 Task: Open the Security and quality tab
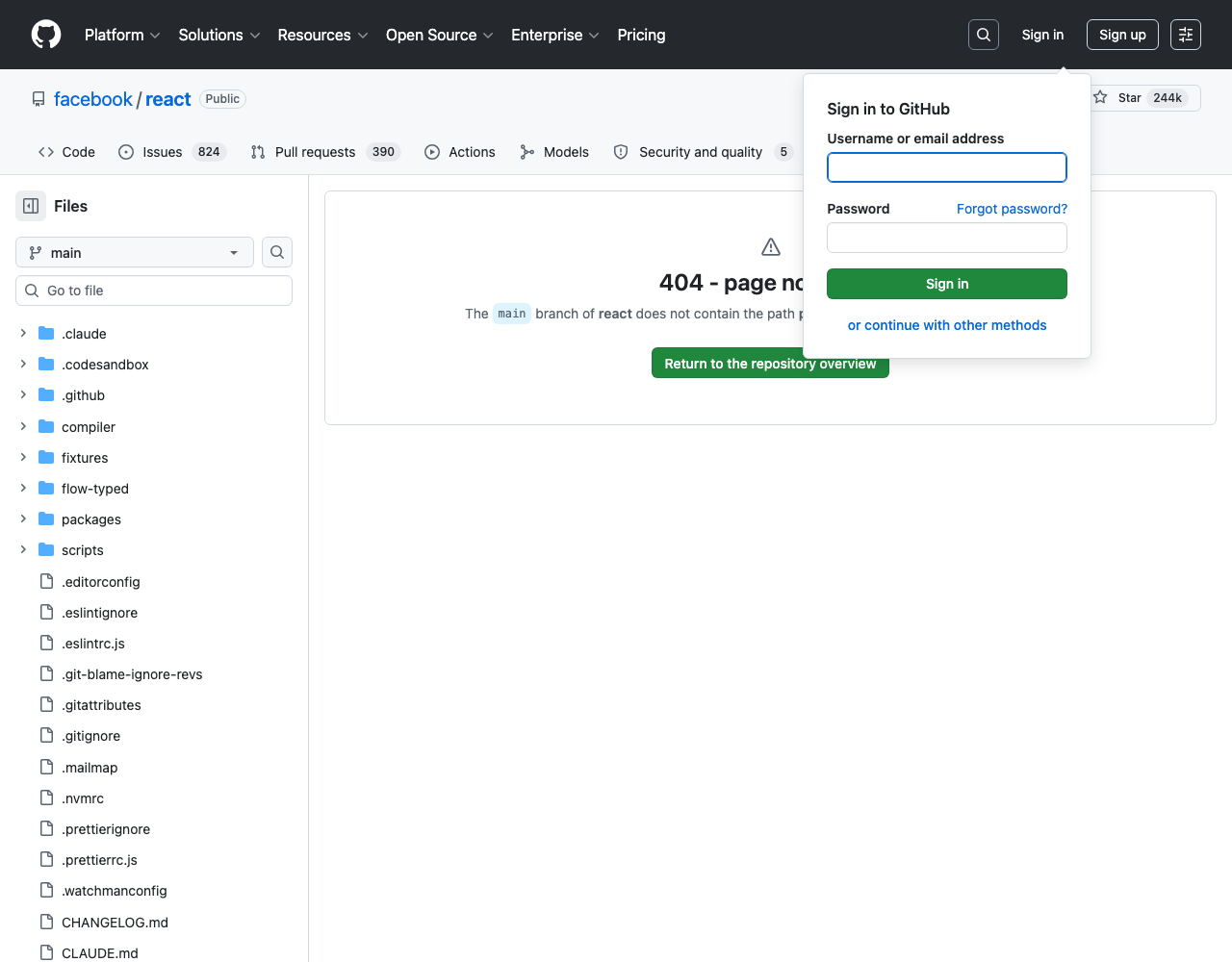703,152
